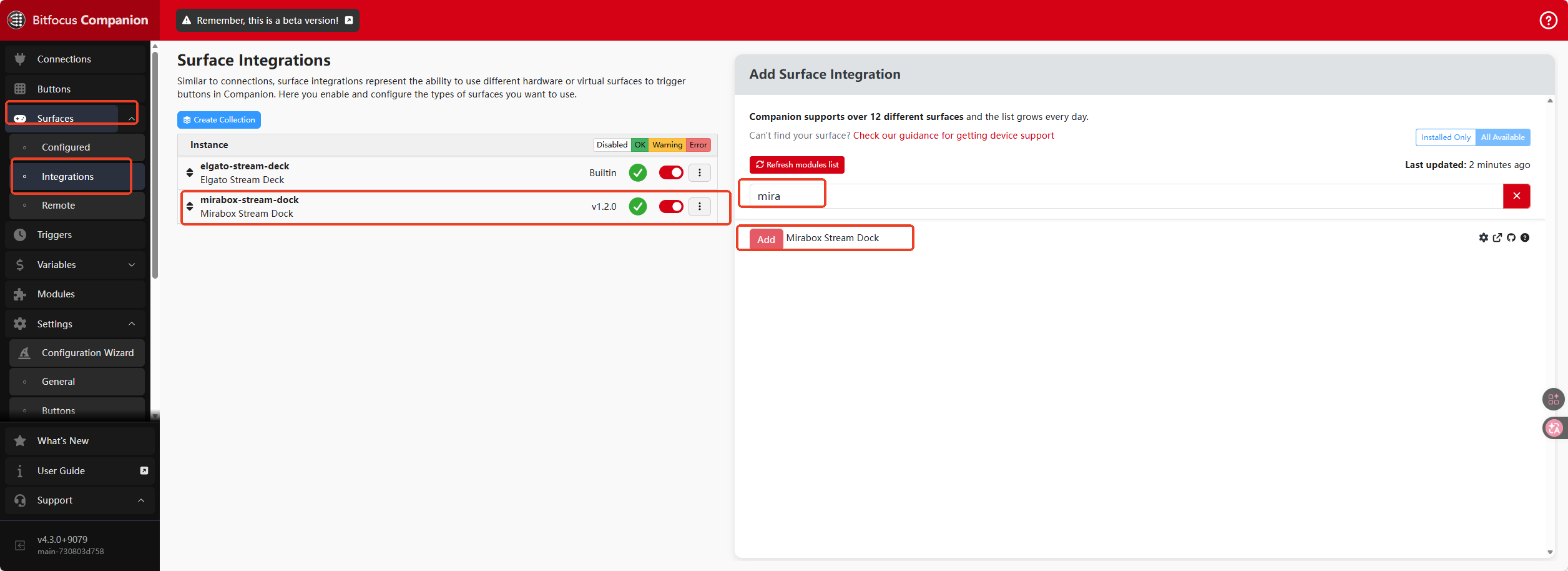
Task: Disable the elgato-stream-deck integration toggle
Action: pos(671,173)
